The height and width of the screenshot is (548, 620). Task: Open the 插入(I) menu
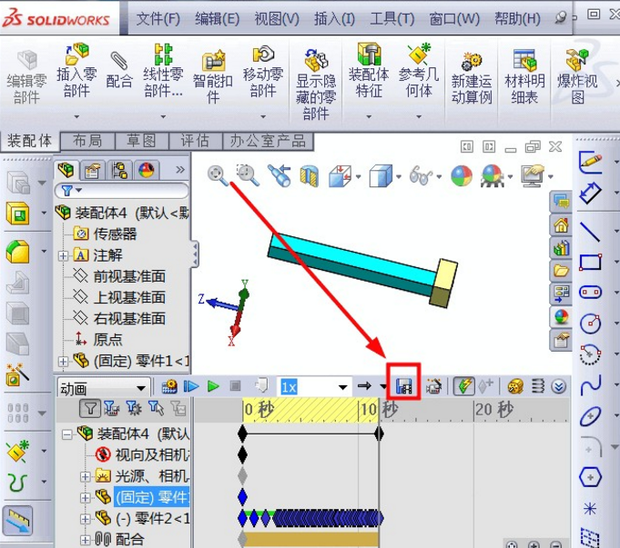334,19
